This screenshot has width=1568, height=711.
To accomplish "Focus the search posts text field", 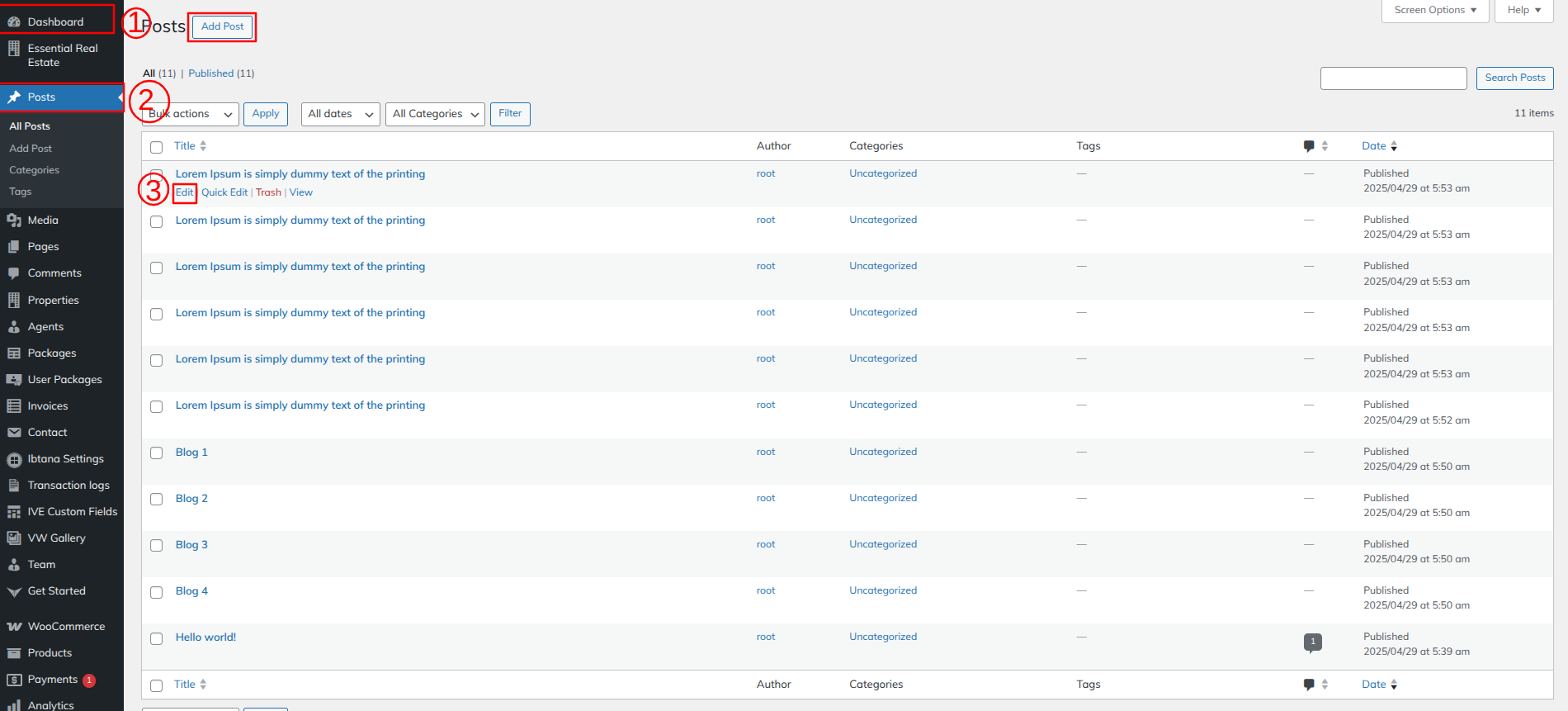I will (x=1393, y=78).
